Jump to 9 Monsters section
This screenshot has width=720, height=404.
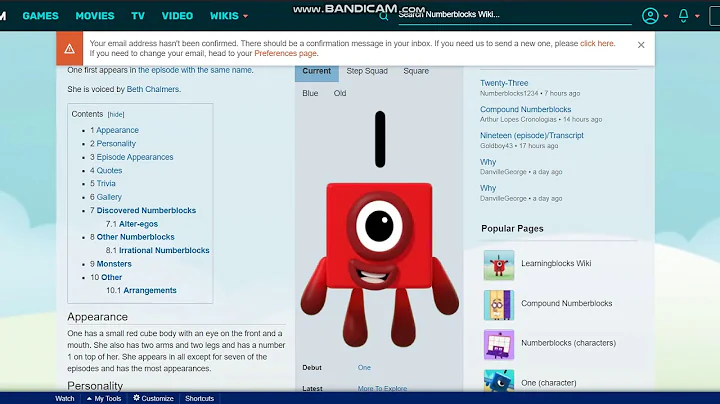point(111,264)
